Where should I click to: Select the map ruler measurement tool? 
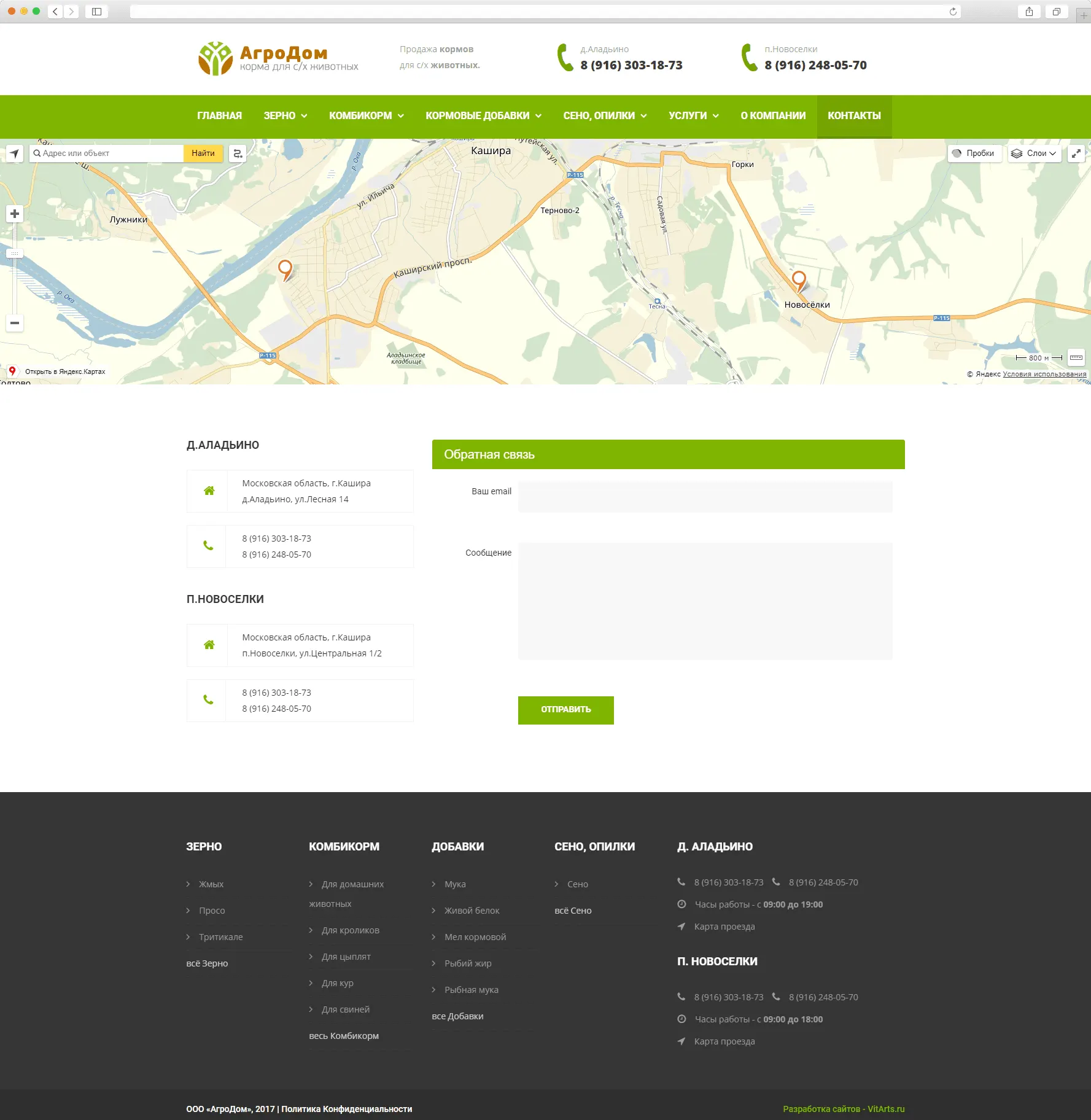click(1076, 357)
